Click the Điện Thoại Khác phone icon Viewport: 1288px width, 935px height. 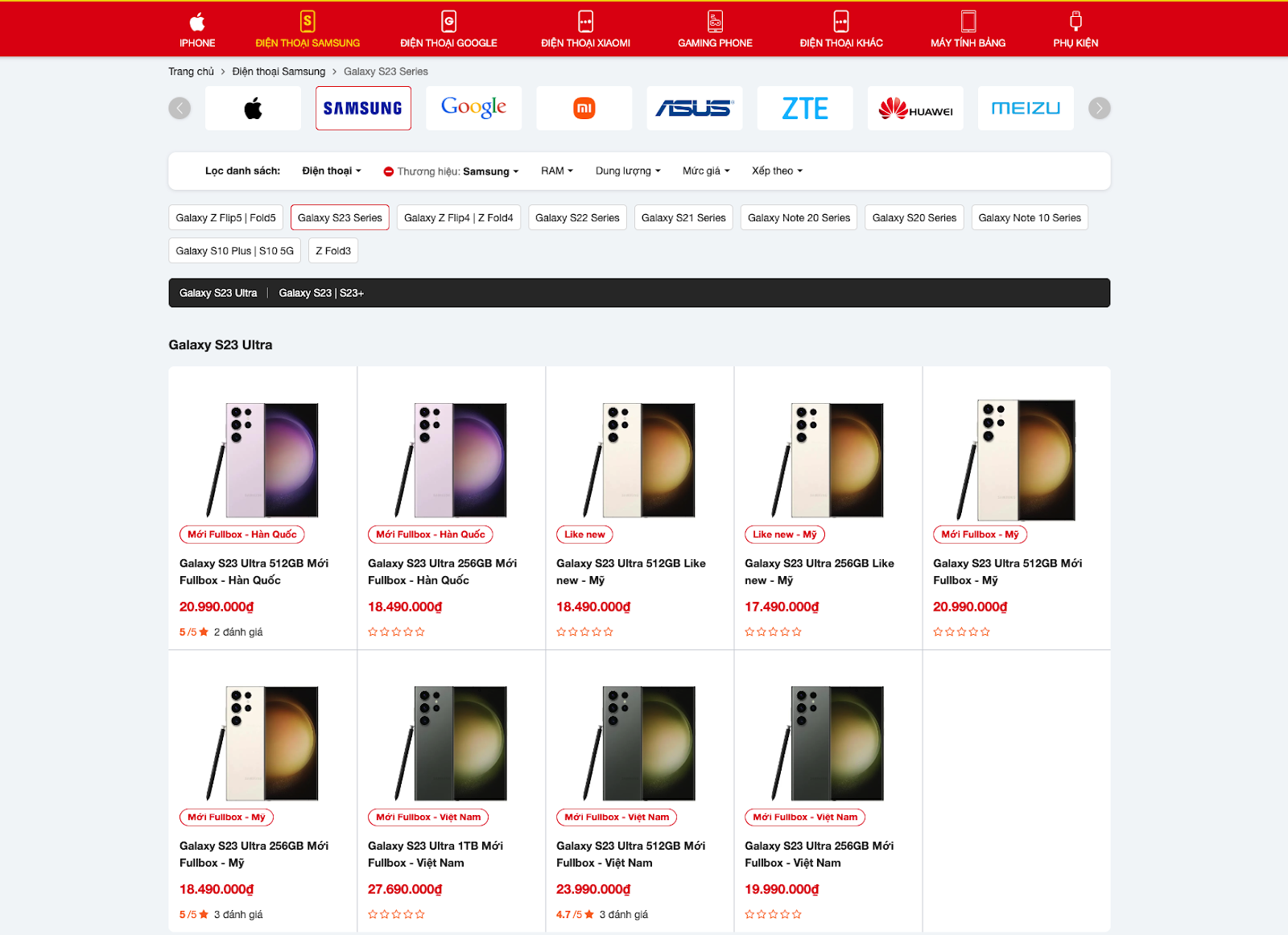click(x=841, y=21)
